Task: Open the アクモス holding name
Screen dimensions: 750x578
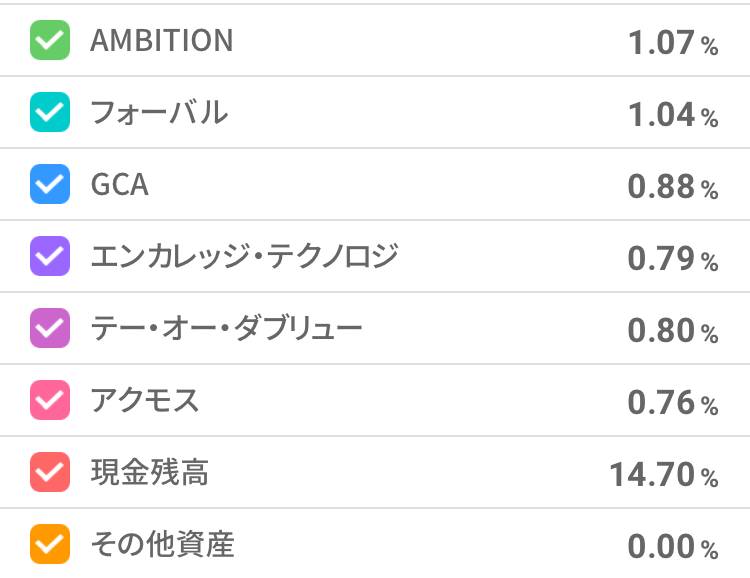Action: point(144,400)
